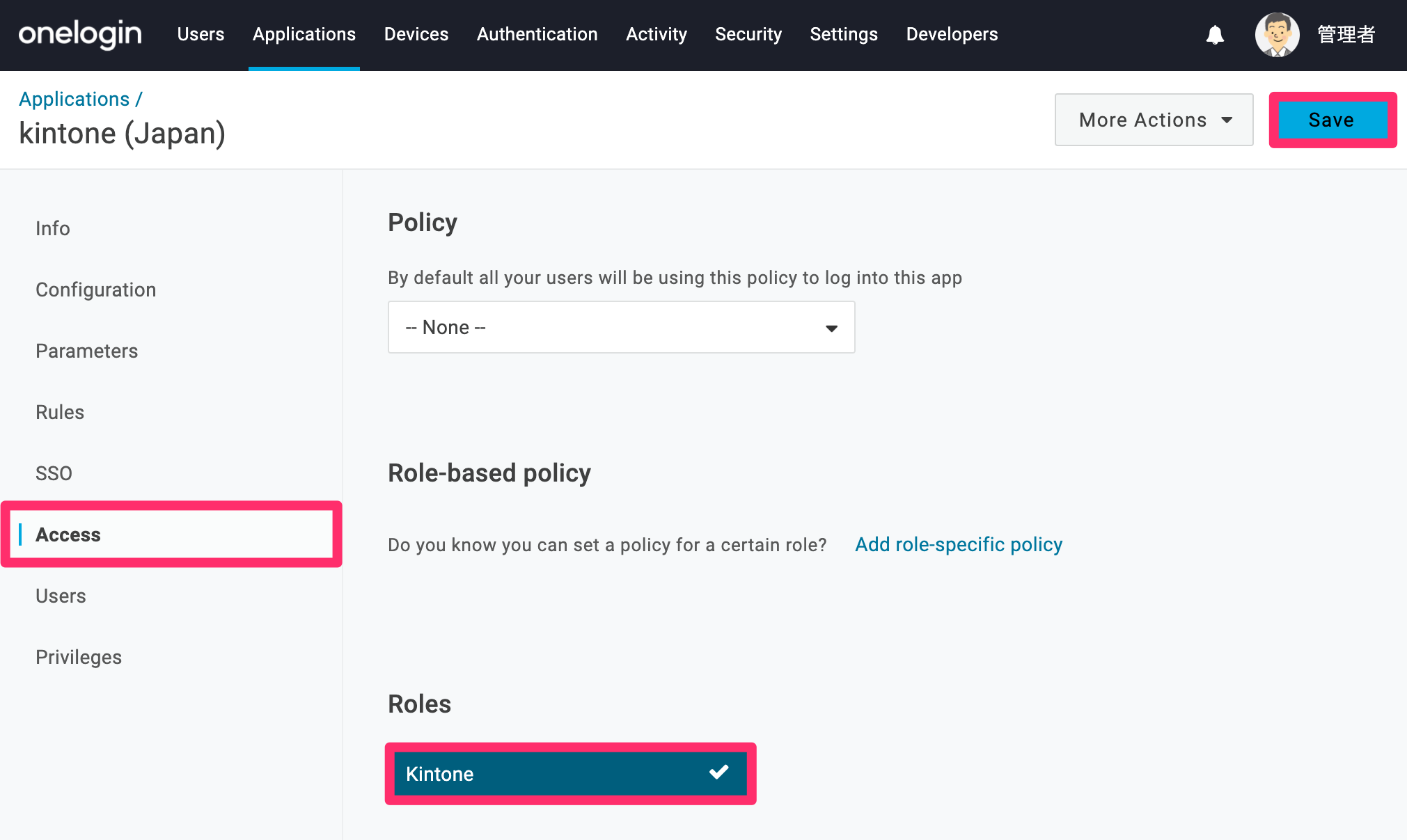Screen dimensions: 1407x840
Task: Click the Policy section heading
Action: coord(423,223)
